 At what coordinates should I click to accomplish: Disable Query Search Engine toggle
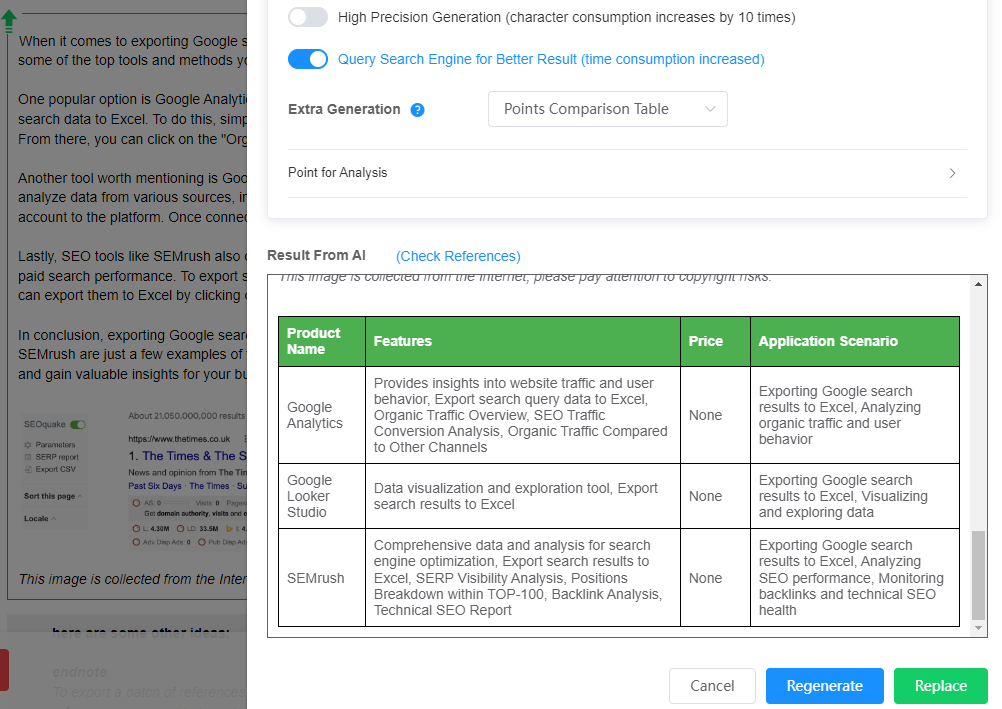click(307, 59)
